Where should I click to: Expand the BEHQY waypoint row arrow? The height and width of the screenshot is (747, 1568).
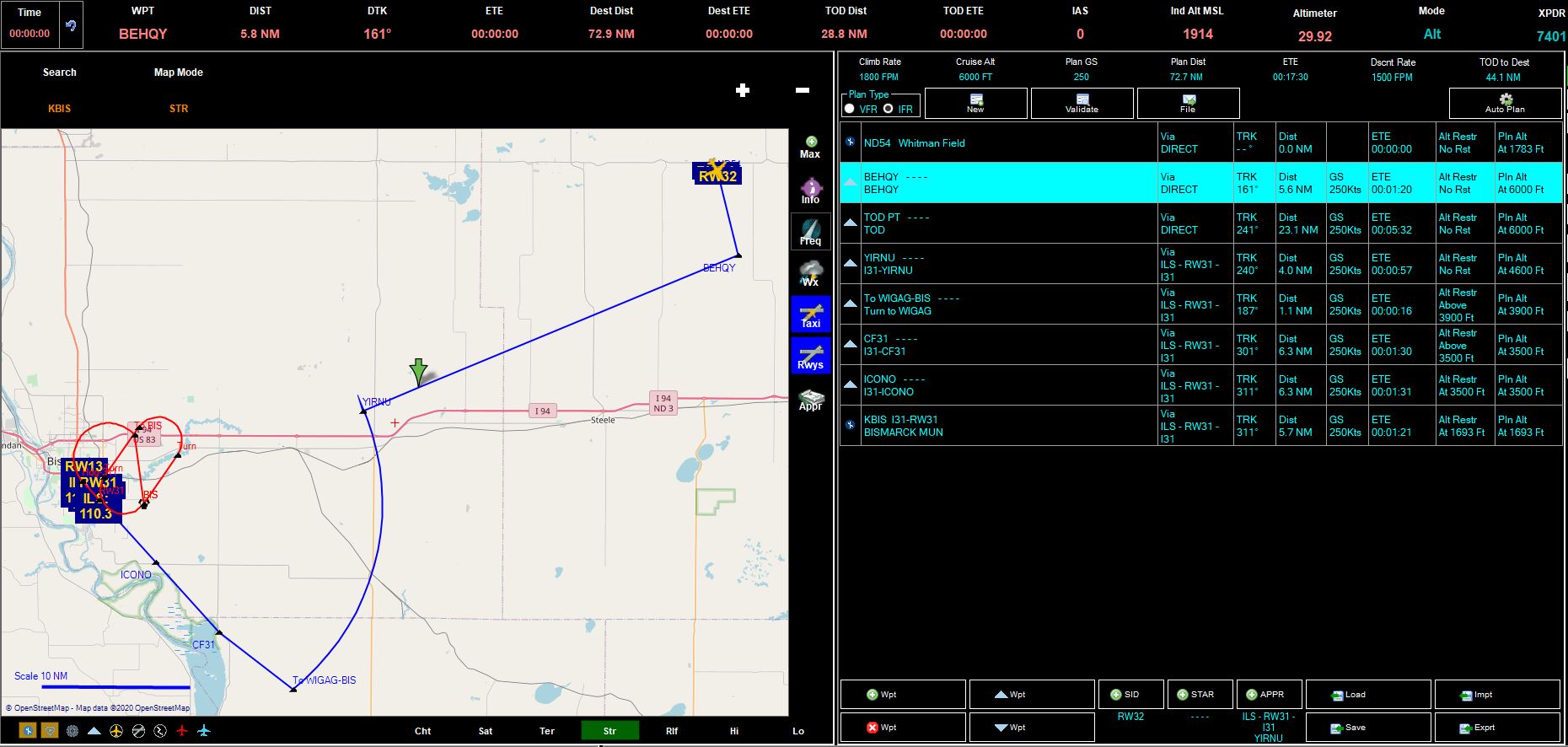[851, 183]
